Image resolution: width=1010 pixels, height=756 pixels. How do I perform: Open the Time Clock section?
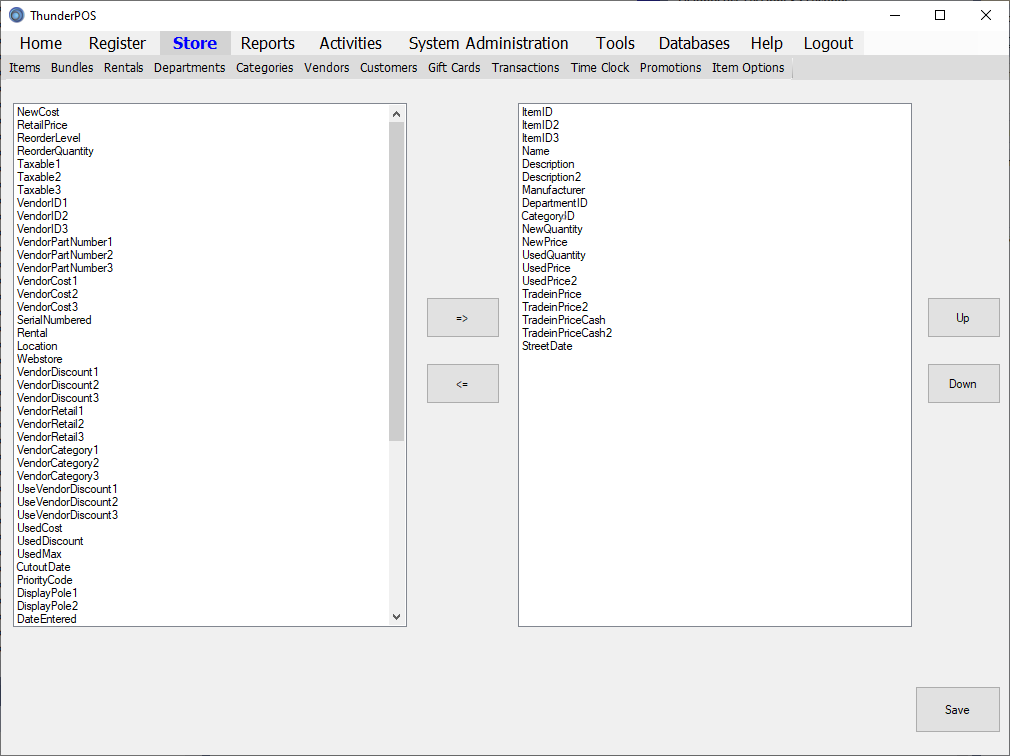point(600,68)
